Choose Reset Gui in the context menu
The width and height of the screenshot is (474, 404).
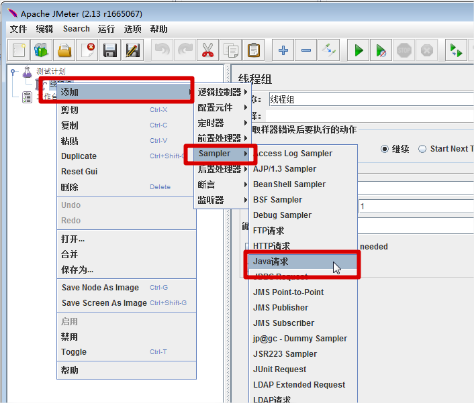pyautogui.click(x=126, y=171)
